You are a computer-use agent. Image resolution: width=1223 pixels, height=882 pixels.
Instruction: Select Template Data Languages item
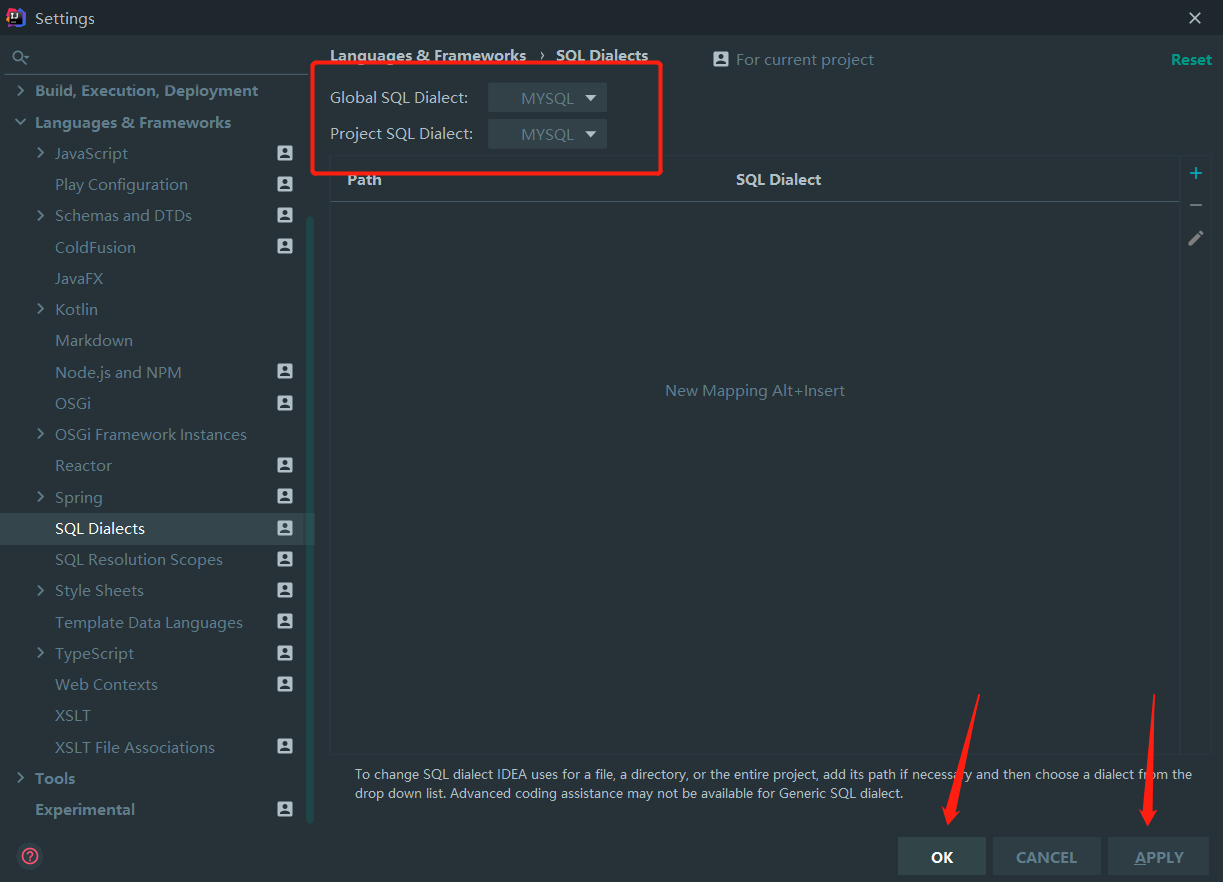[x=149, y=622]
